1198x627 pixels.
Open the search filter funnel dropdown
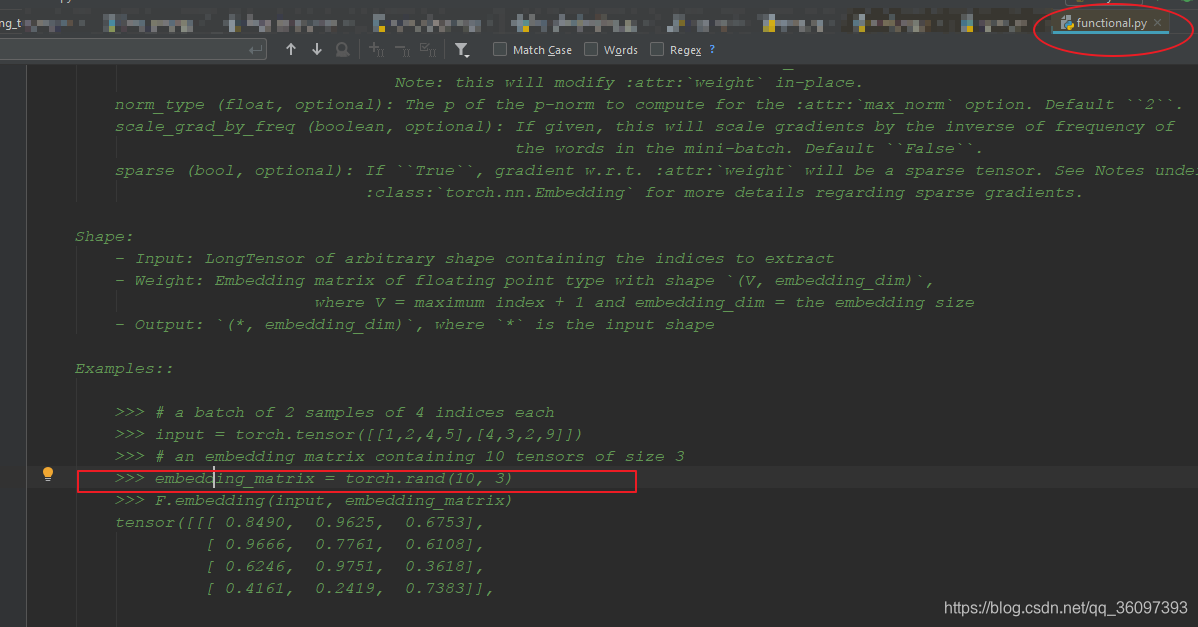(461, 50)
